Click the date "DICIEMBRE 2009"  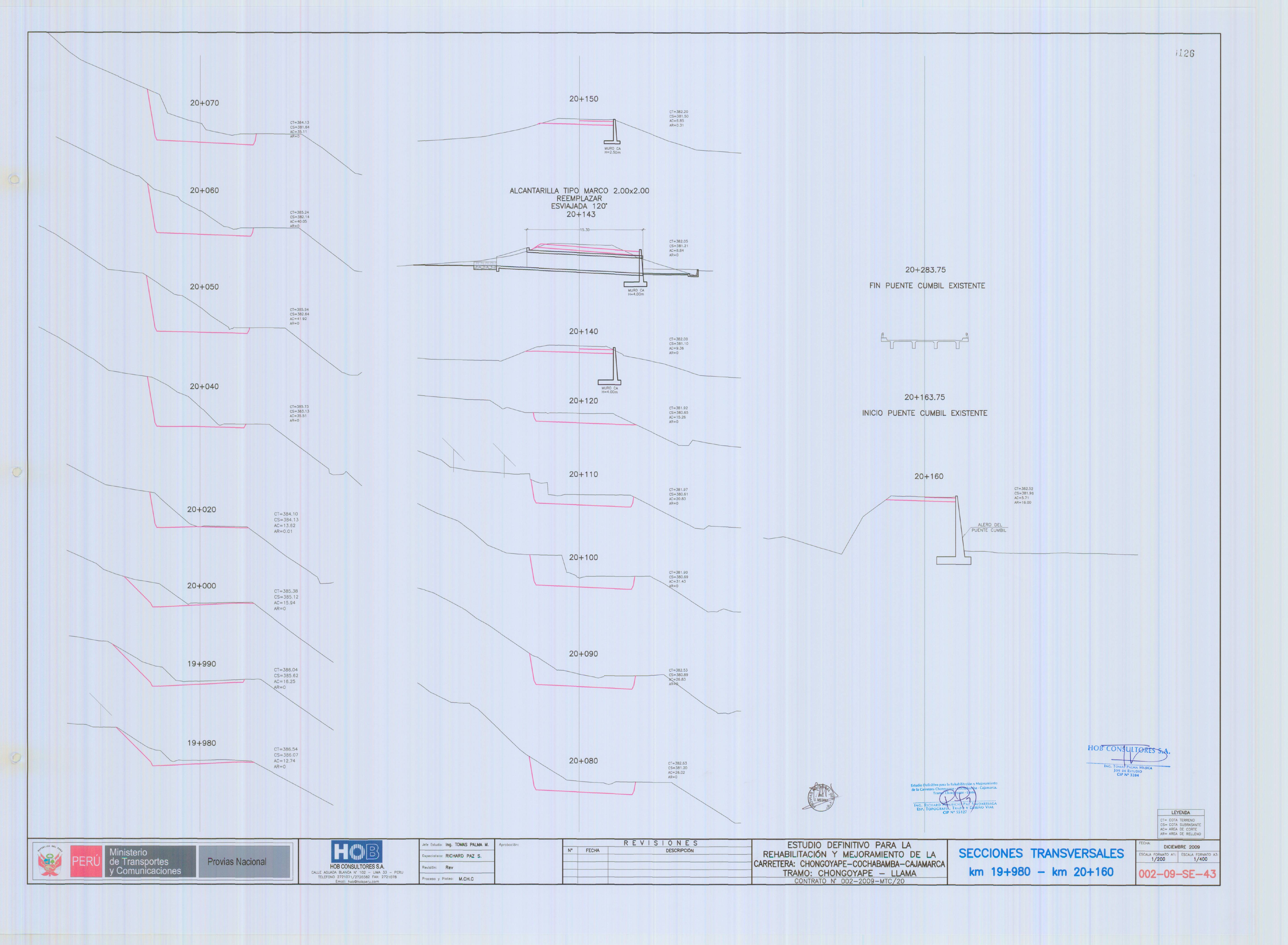pyautogui.click(x=1182, y=847)
